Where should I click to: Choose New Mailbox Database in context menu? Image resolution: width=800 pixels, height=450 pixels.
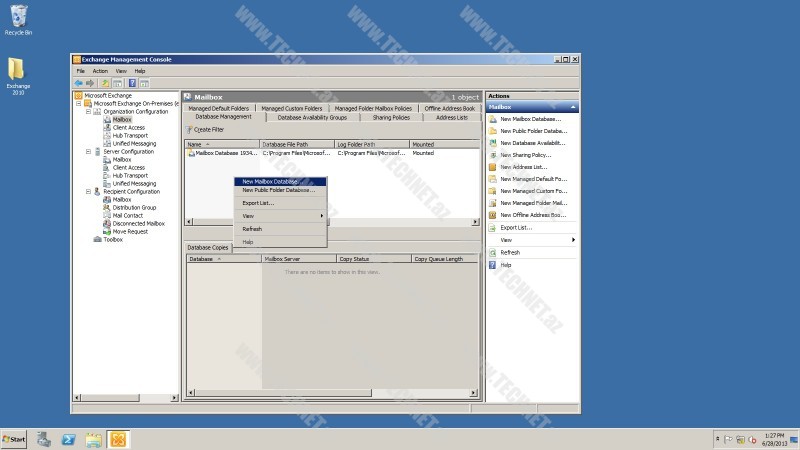coord(280,182)
